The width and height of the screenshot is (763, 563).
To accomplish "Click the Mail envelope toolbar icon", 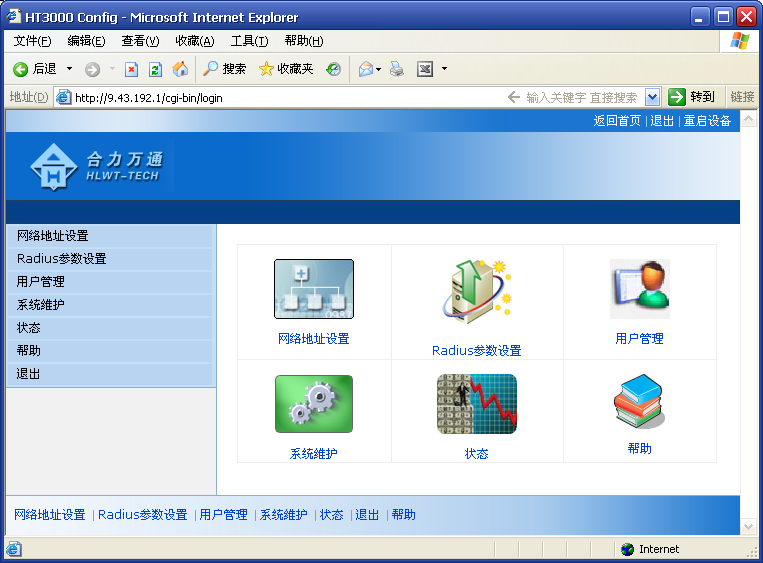I will 366,69.
